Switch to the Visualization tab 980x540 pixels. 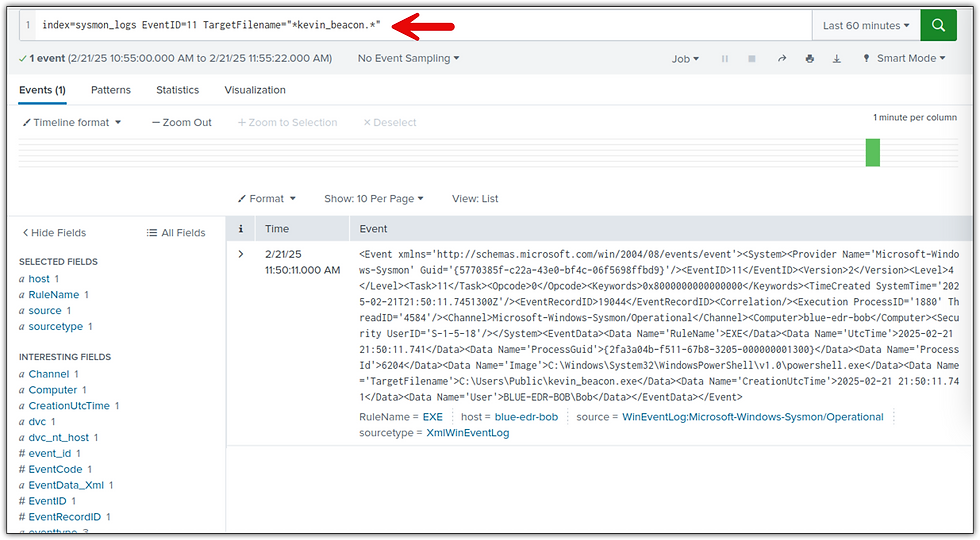coord(255,90)
